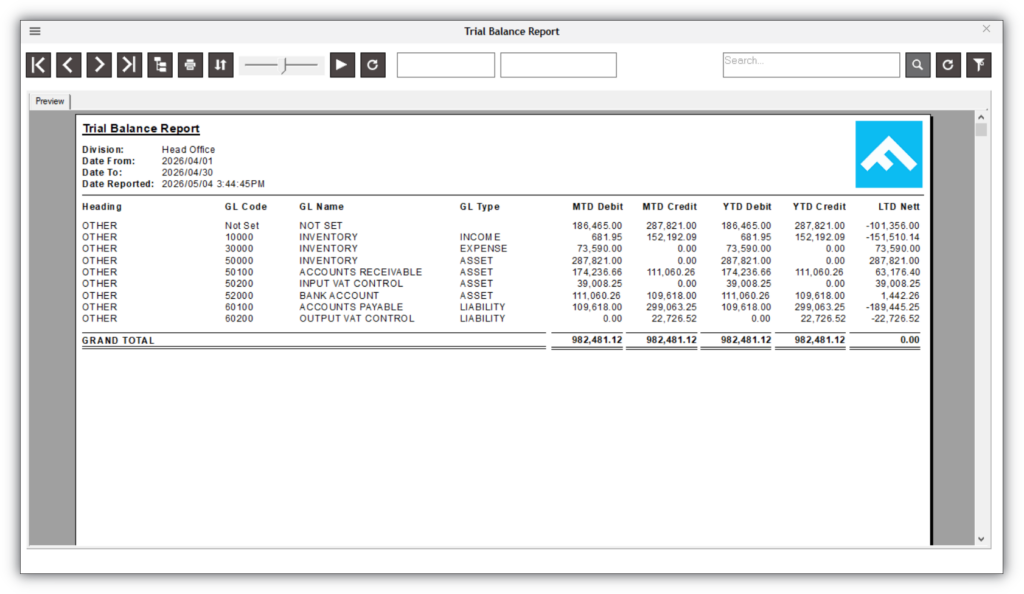
Task: Click Date From value '2026/04/01'
Action: pyautogui.click(x=187, y=161)
